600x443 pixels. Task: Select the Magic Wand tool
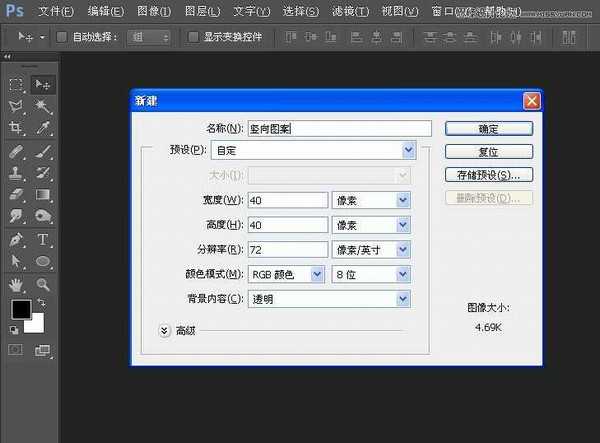pos(44,106)
